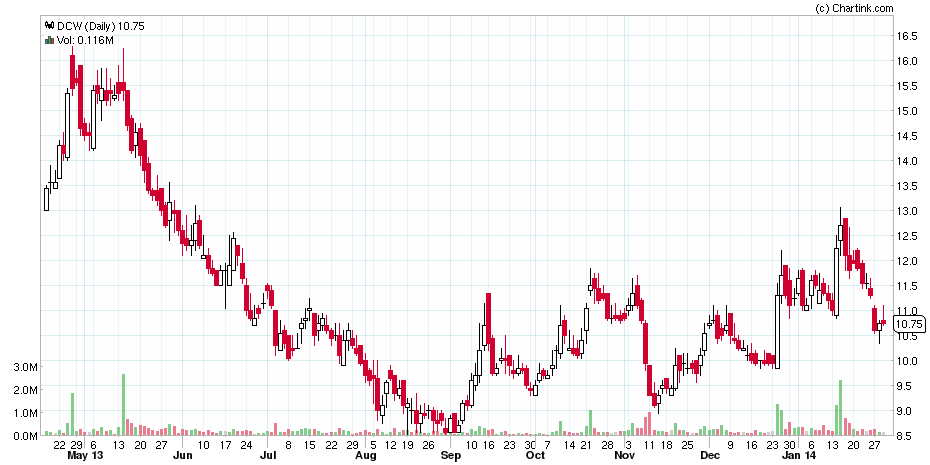
Task: Click the '(c) Chartink.com' credit text
Action: coord(854,8)
